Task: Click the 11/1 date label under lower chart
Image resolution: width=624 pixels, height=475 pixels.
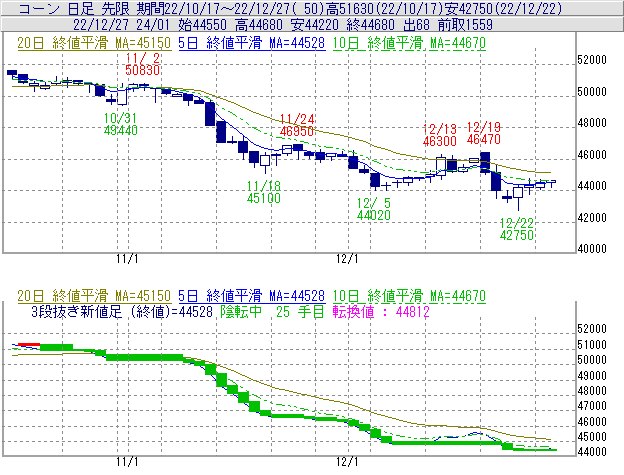Action: pyautogui.click(x=127, y=462)
